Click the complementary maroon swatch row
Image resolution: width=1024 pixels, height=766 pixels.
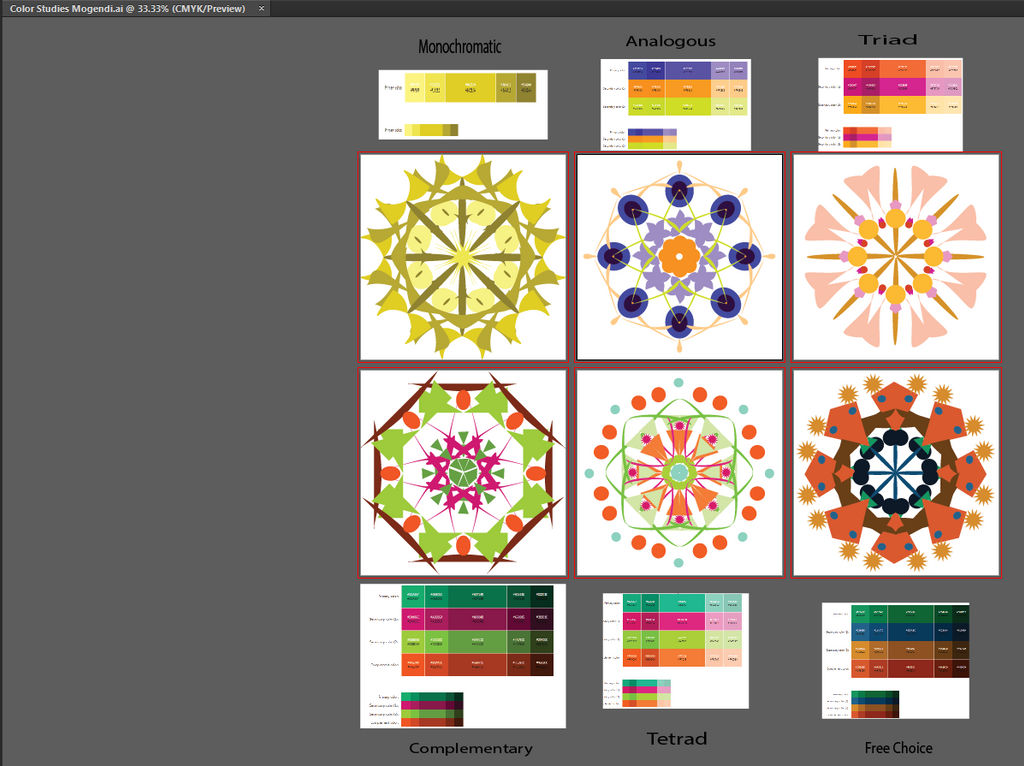pyautogui.click(x=477, y=619)
